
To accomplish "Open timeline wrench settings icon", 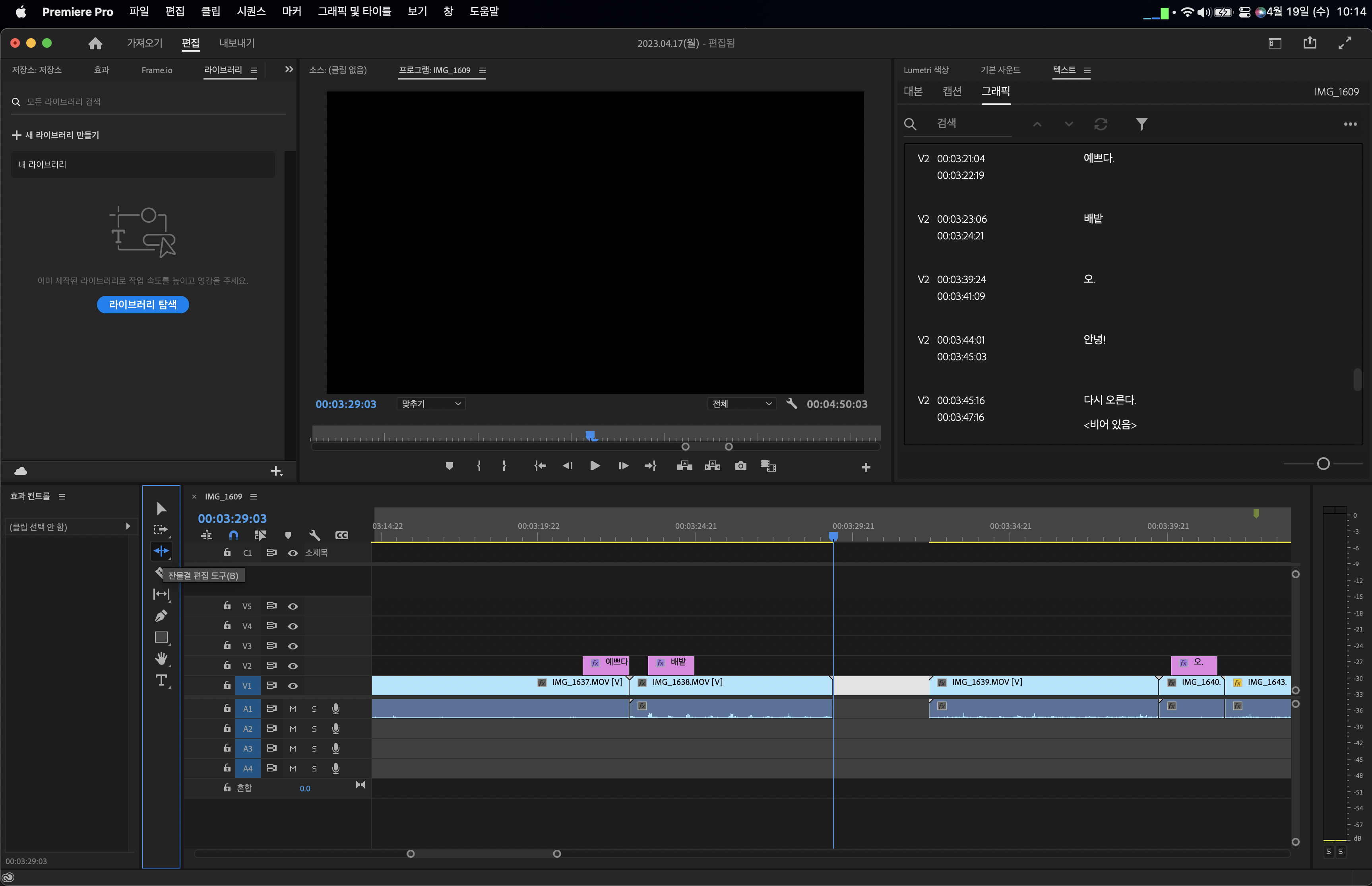I will click(314, 535).
